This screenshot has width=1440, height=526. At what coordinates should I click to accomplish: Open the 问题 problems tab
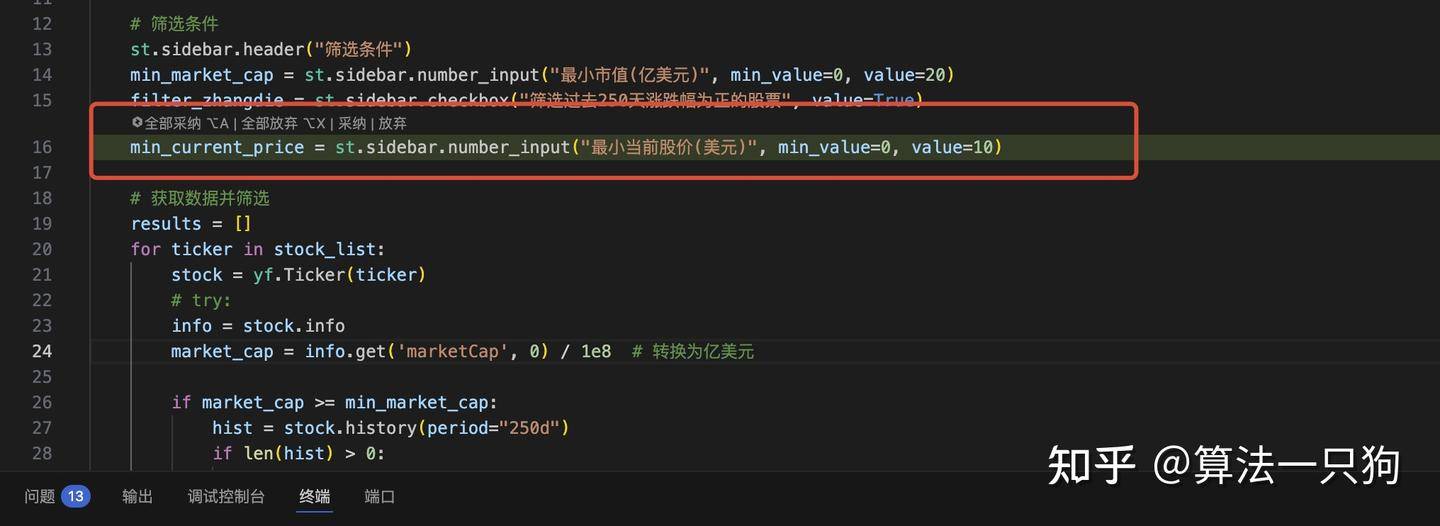pyautogui.click(x=40, y=496)
